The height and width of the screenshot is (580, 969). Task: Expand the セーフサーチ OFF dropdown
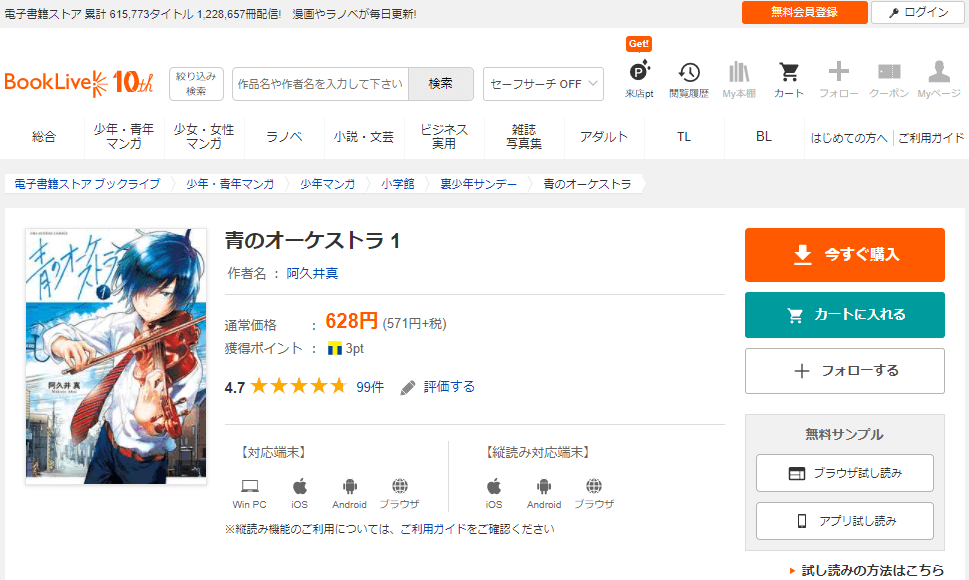543,84
